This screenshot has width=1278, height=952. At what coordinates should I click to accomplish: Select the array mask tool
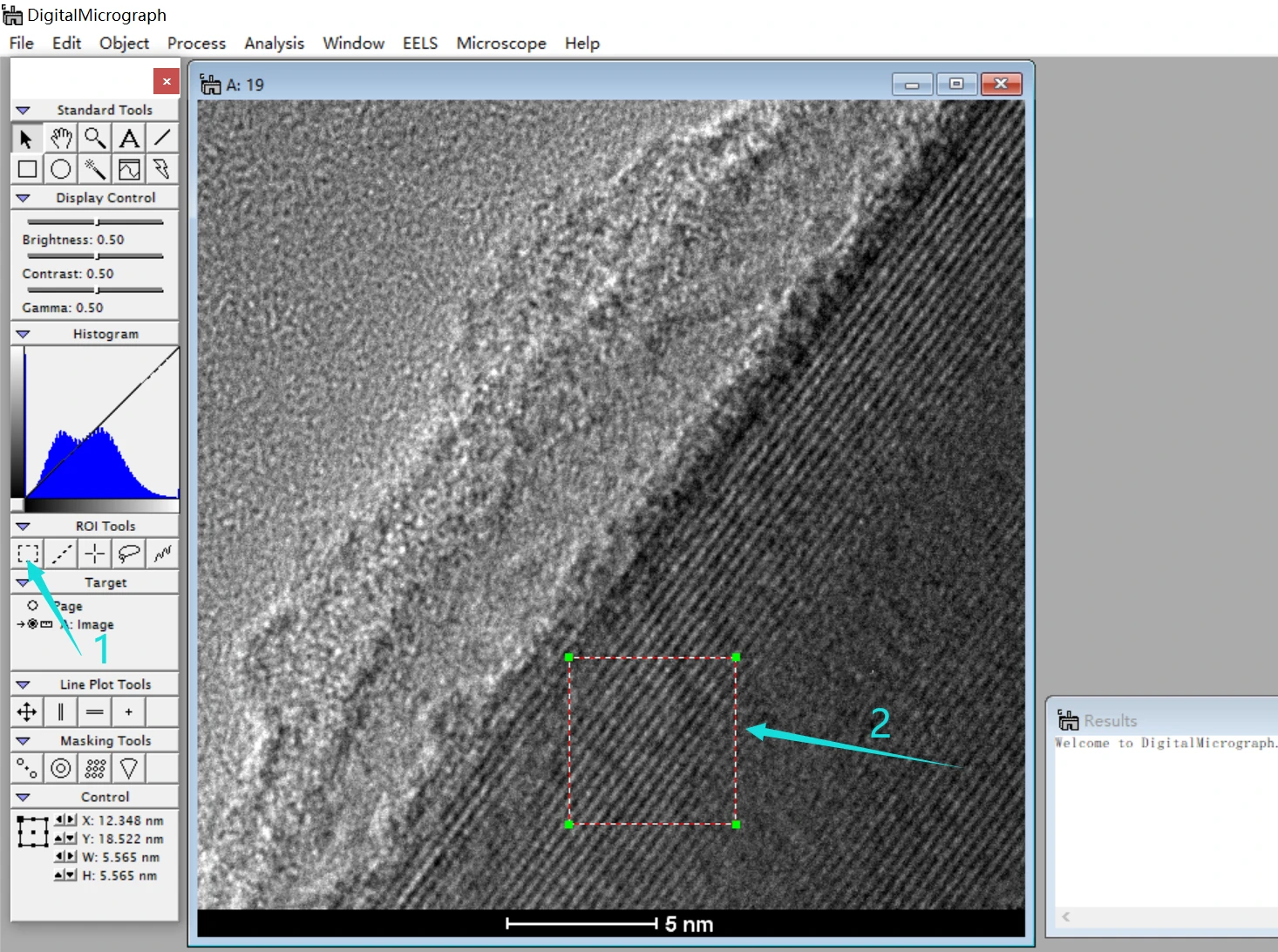pos(95,768)
